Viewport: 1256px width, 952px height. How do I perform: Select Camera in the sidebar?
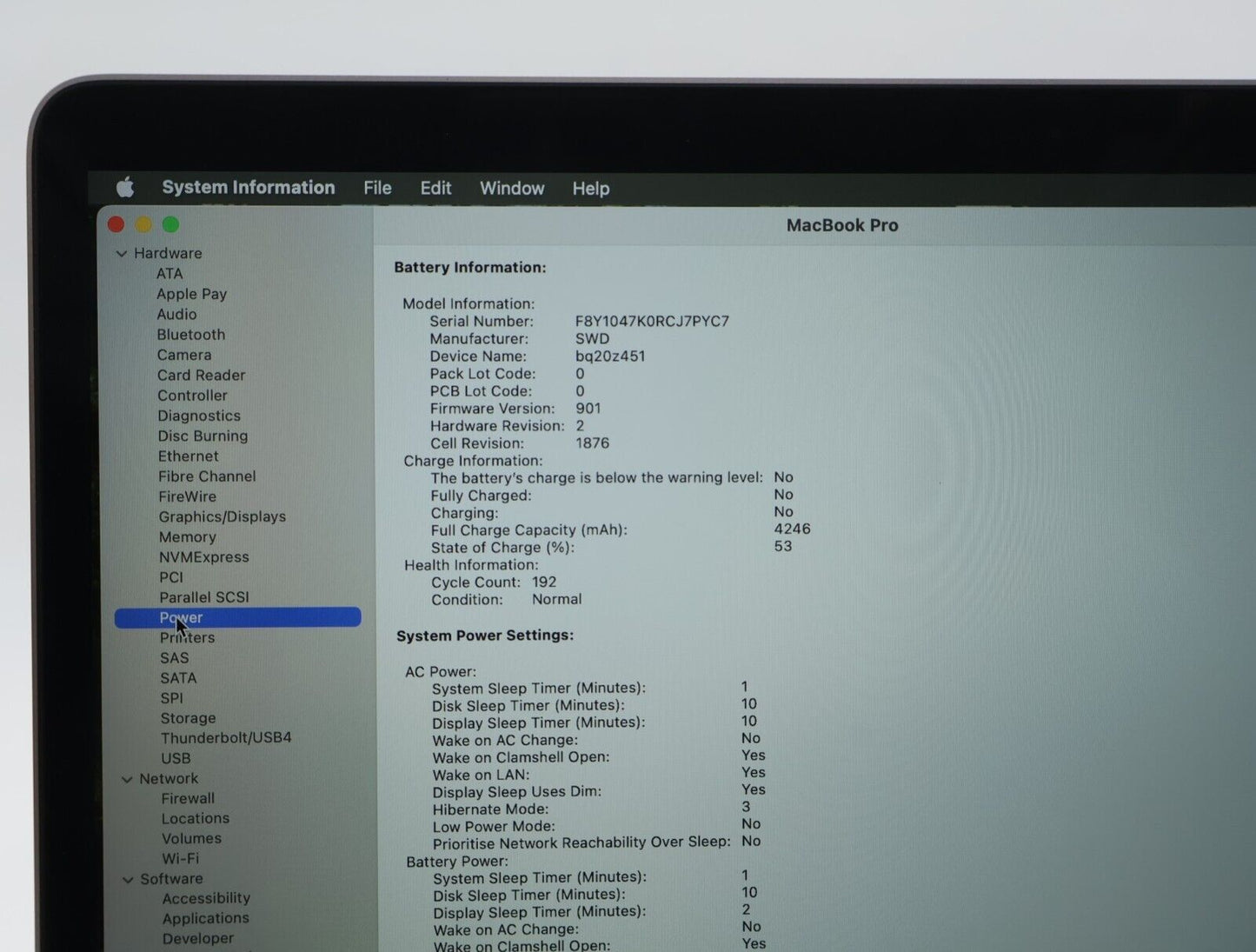coord(184,355)
